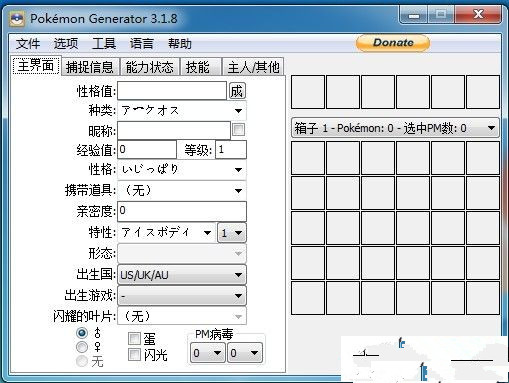
Task: Enable the 闪光 shiny checkbox
Action: (x=134, y=354)
